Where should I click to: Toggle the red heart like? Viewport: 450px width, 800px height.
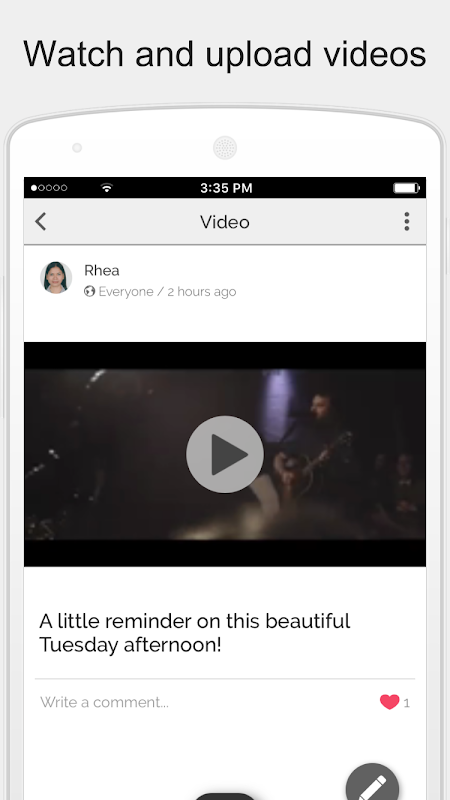point(389,703)
